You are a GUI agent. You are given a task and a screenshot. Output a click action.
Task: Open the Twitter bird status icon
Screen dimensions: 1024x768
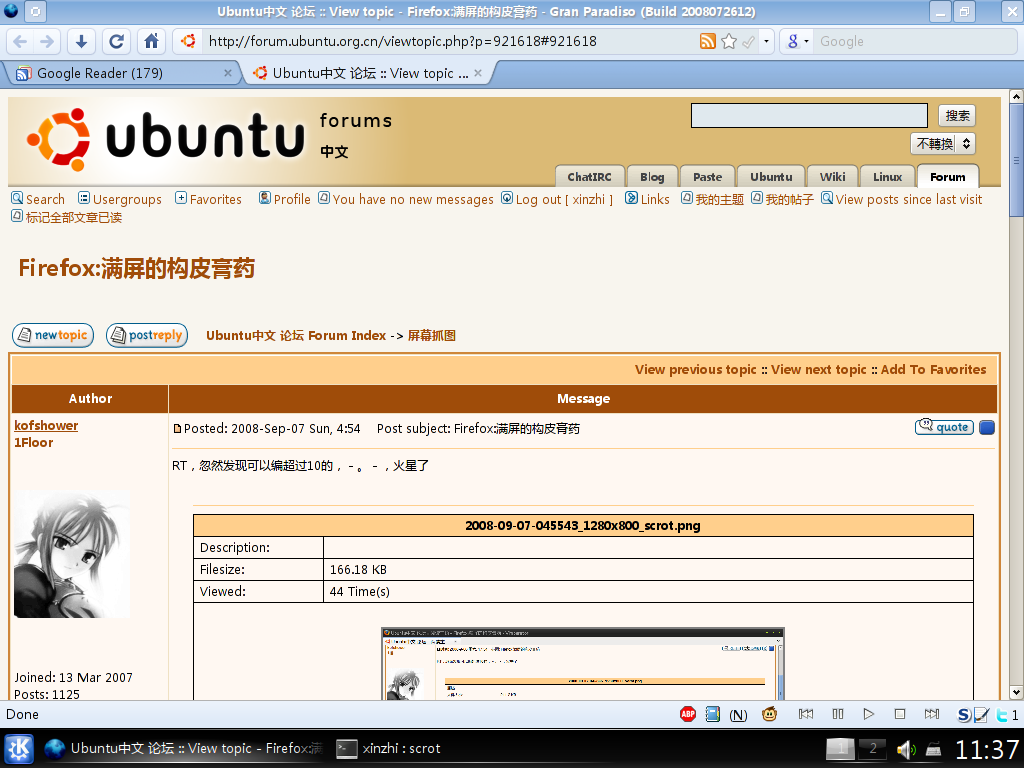tap(1002, 715)
